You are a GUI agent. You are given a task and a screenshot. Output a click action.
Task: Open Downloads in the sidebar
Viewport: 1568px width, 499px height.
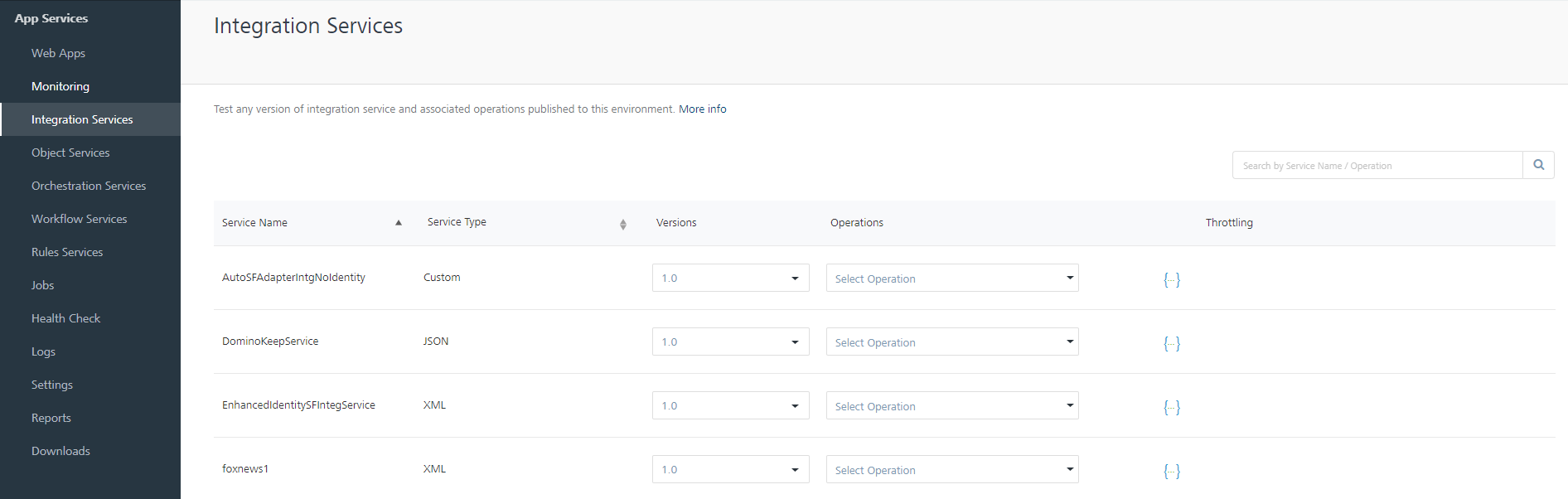pyautogui.click(x=60, y=451)
